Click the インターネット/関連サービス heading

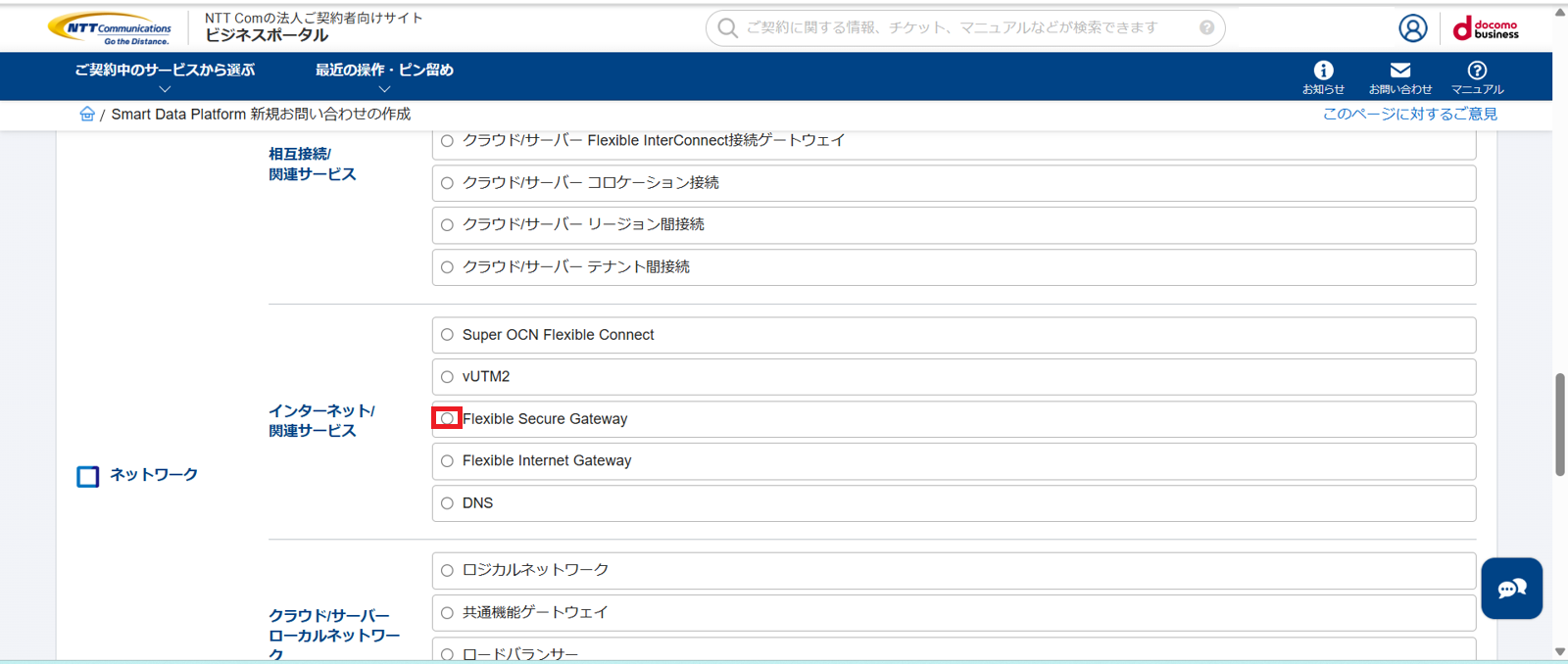coord(321,420)
